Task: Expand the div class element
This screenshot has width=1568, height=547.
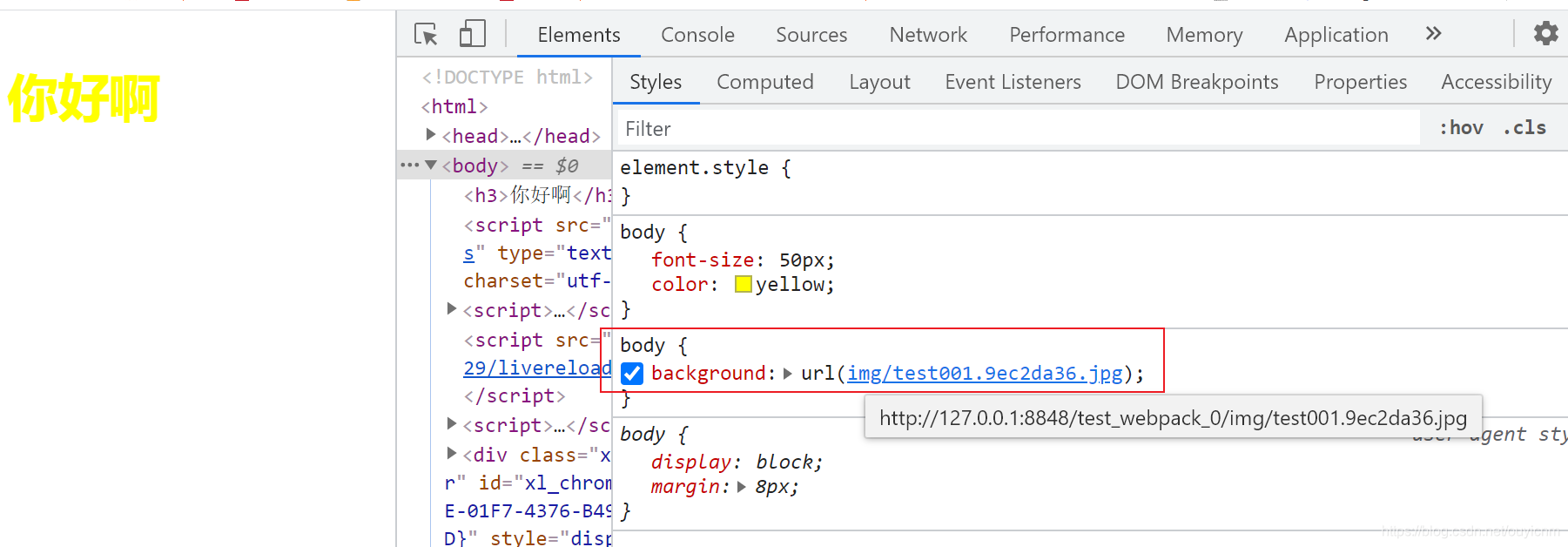Action: point(451,453)
